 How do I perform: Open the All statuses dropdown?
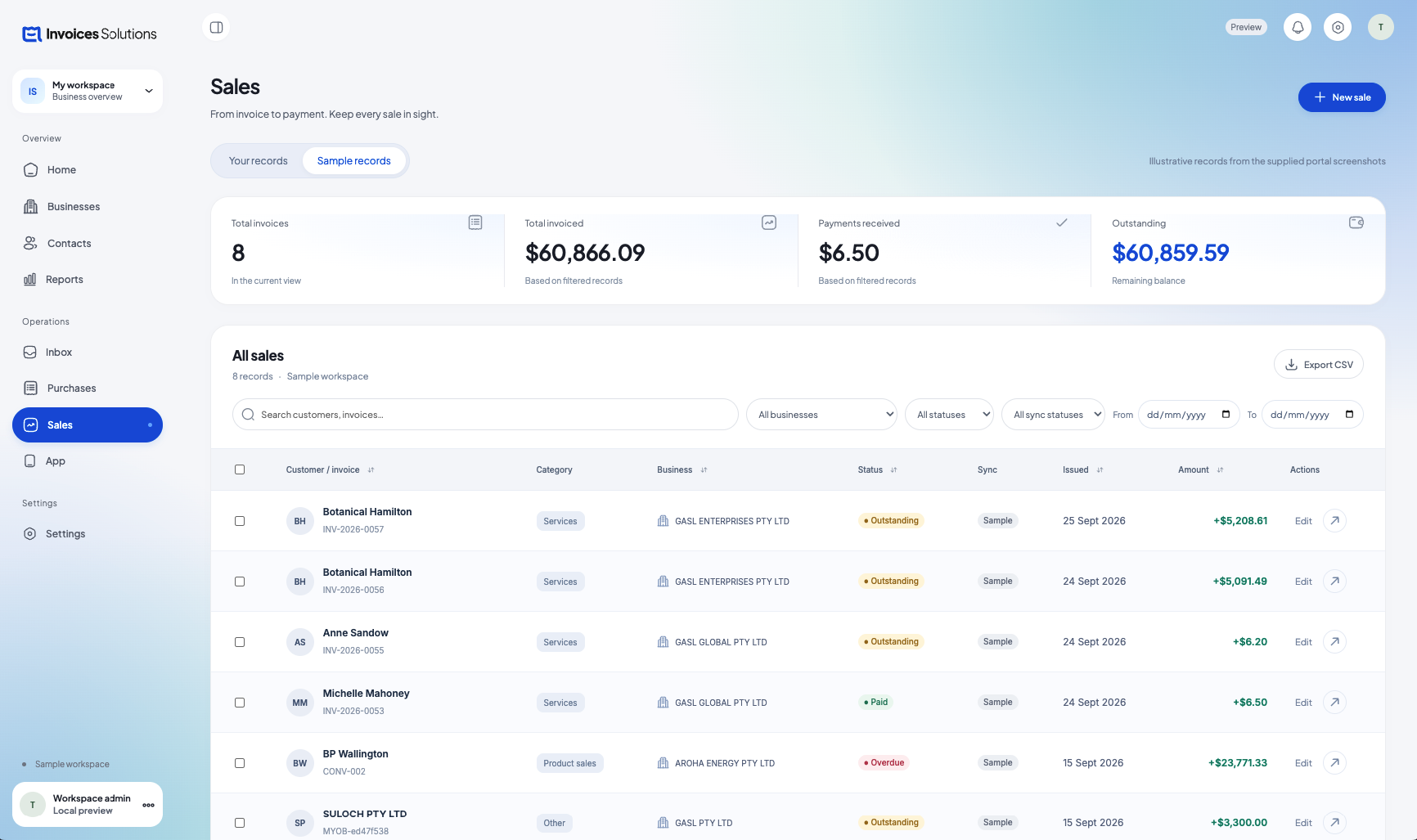coord(949,415)
